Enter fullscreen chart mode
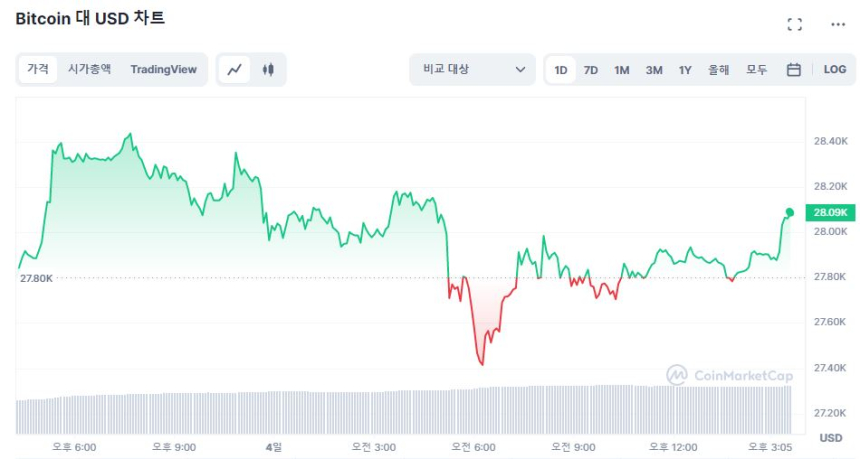 pyautogui.click(x=795, y=24)
